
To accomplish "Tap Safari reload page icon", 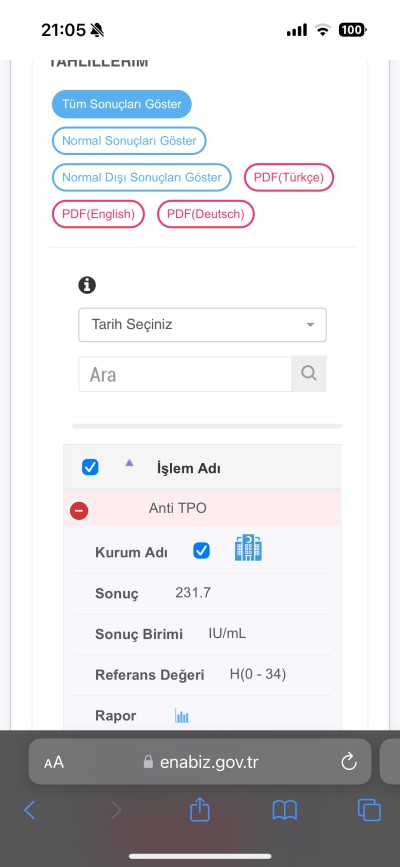I will 349,762.
